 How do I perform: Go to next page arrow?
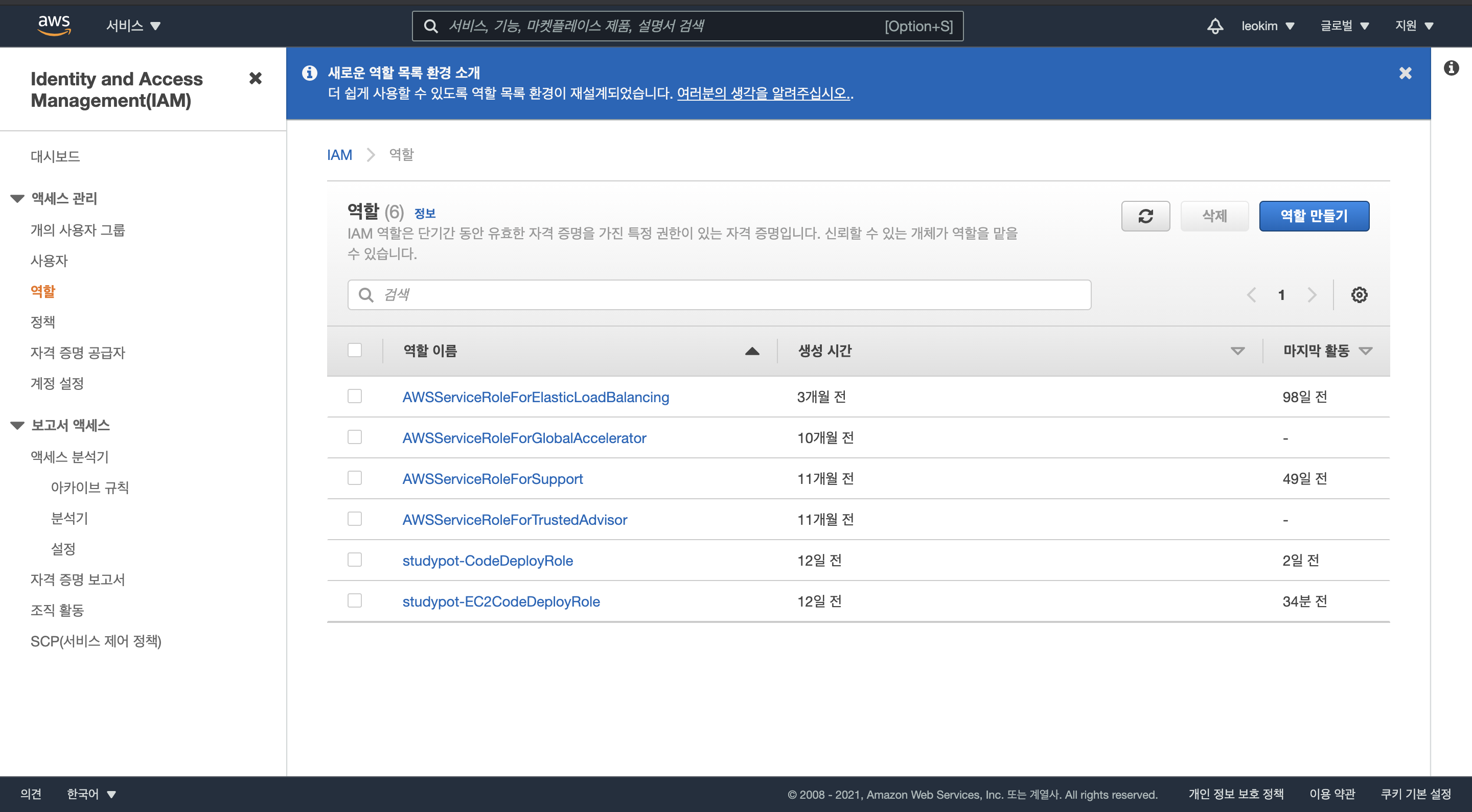(1312, 295)
